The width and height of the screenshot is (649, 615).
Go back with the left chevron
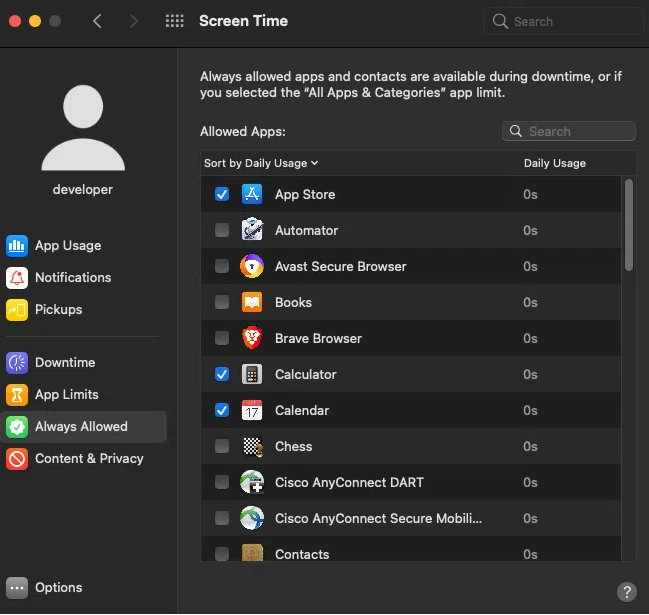97,21
